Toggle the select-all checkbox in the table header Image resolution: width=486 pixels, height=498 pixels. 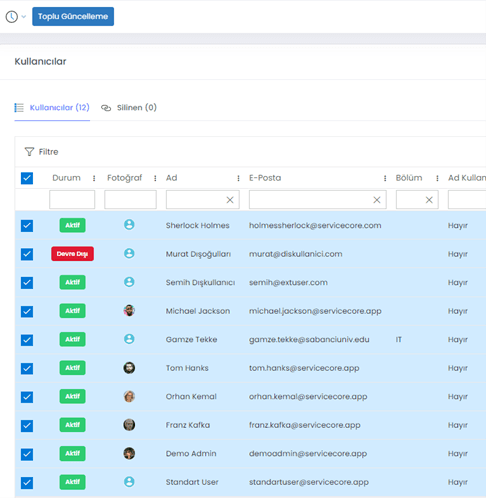point(27,178)
